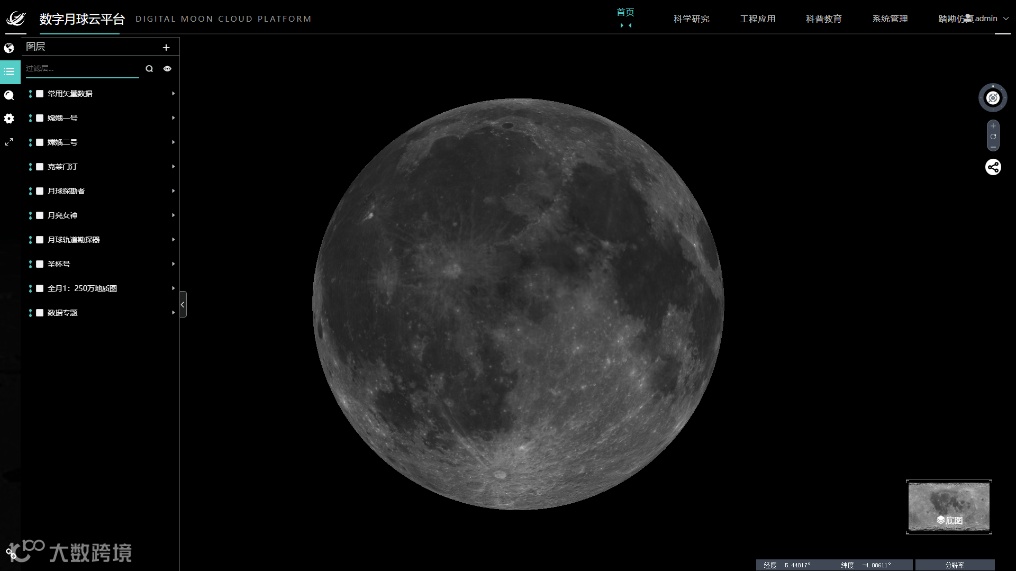Image resolution: width=1016 pixels, height=571 pixels.
Task: Click the fullscreen expand arrows icon
Action: click(9, 142)
